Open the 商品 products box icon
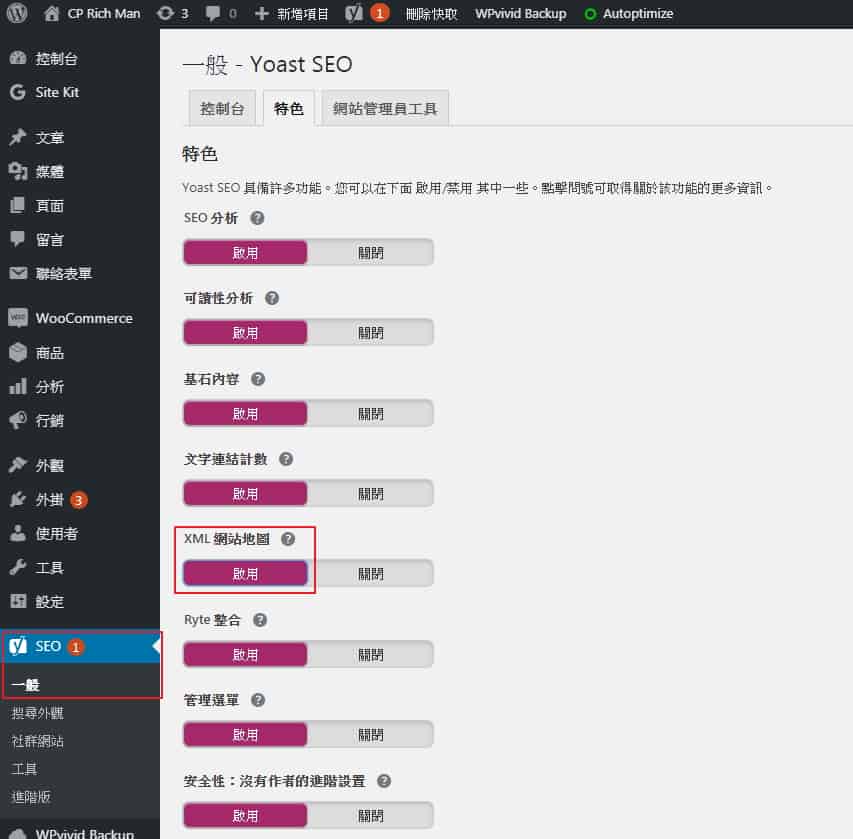 click(18, 353)
